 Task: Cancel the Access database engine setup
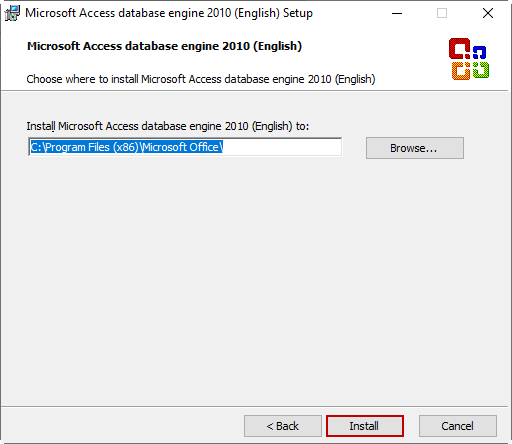(x=458, y=426)
